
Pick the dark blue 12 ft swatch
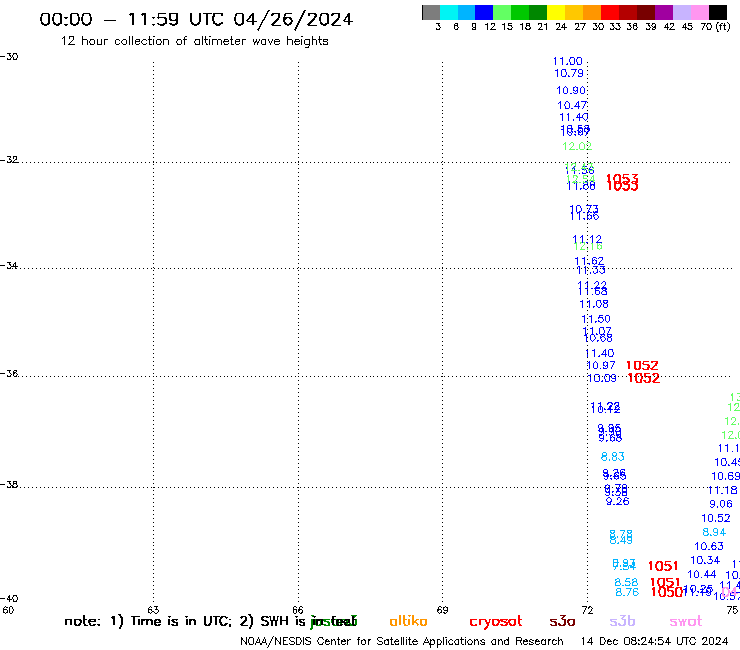tap(484, 12)
